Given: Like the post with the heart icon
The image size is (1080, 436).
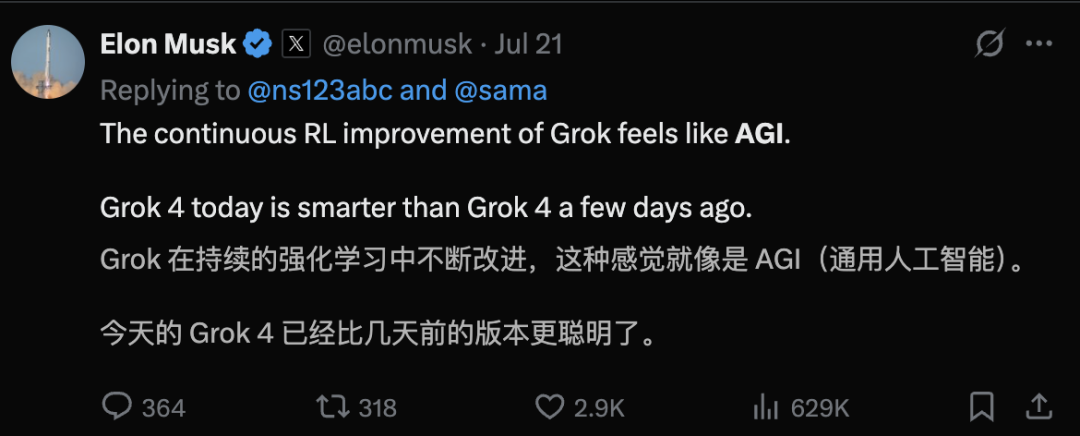Looking at the screenshot, I should [x=549, y=406].
